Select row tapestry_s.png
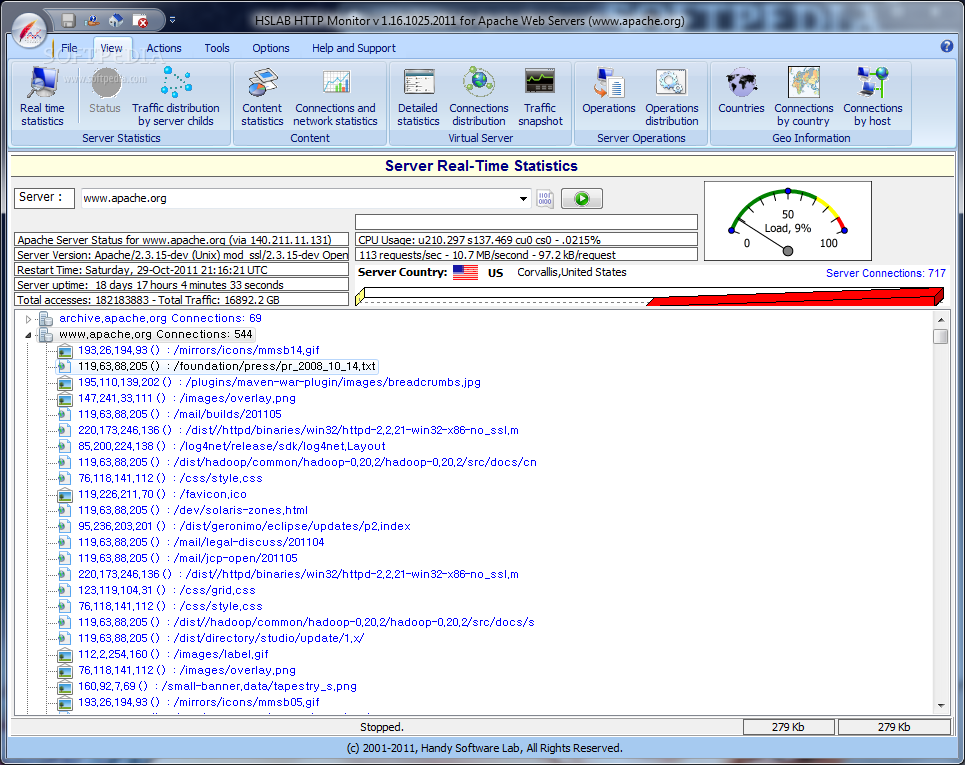The width and height of the screenshot is (965, 765). (218, 686)
